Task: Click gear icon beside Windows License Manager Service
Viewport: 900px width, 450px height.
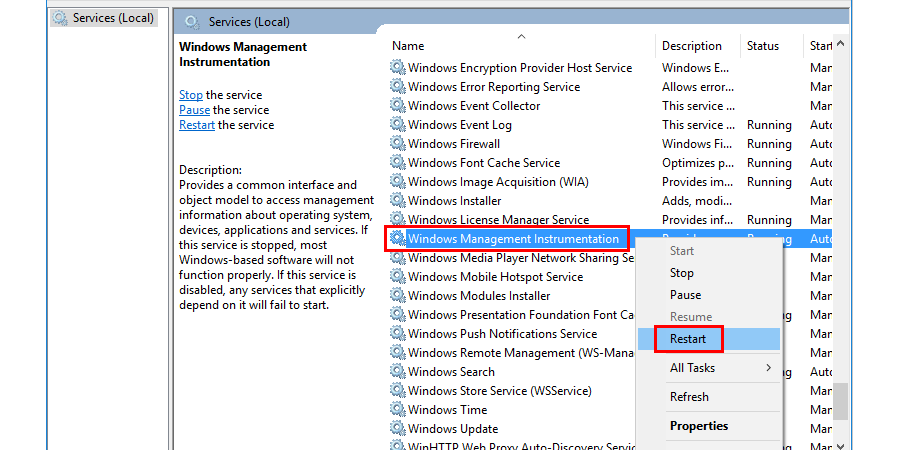Action: [397, 219]
